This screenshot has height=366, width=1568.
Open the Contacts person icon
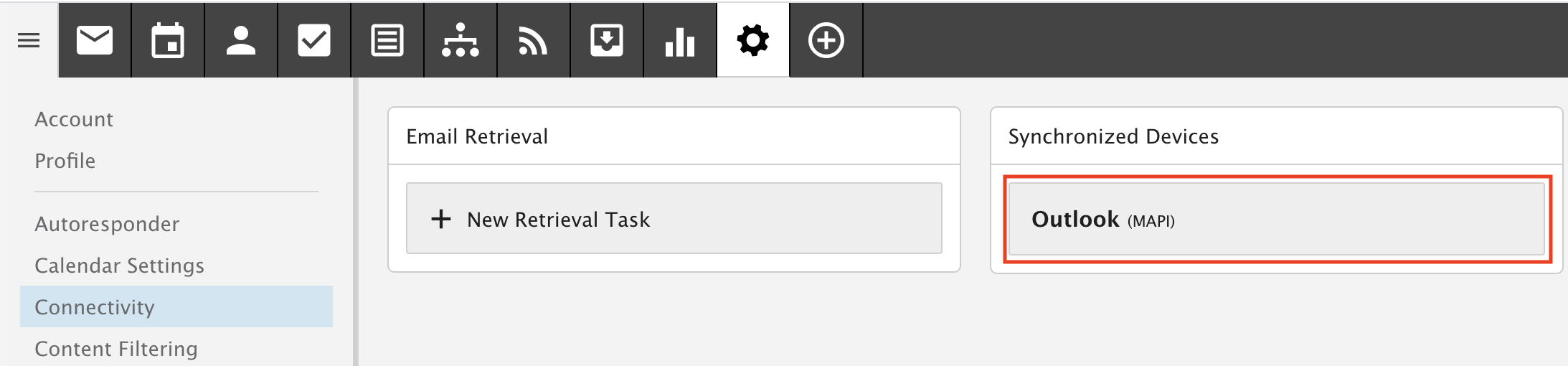241,40
